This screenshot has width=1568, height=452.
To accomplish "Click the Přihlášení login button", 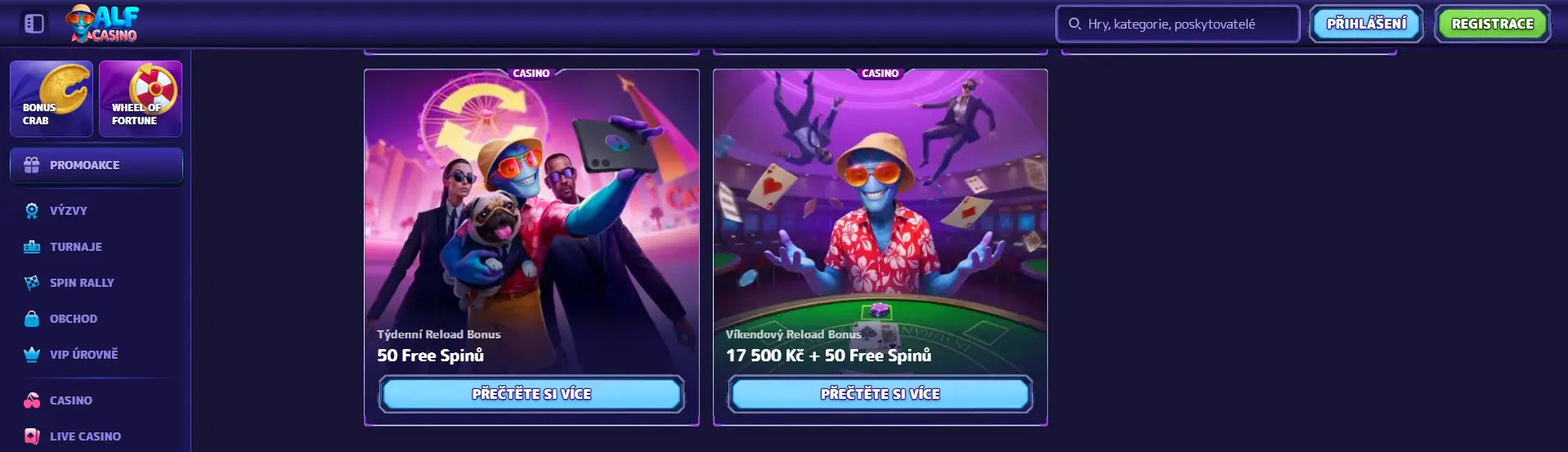I will [1366, 24].
